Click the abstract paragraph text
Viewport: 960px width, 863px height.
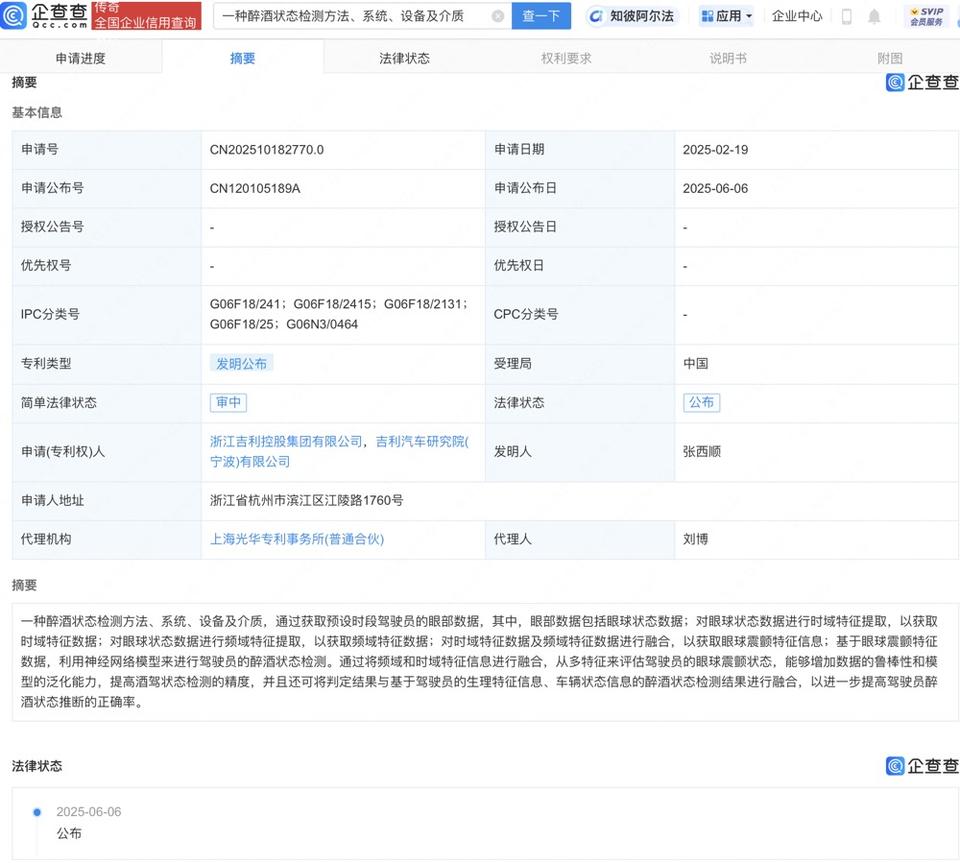(x=479, y=662)
